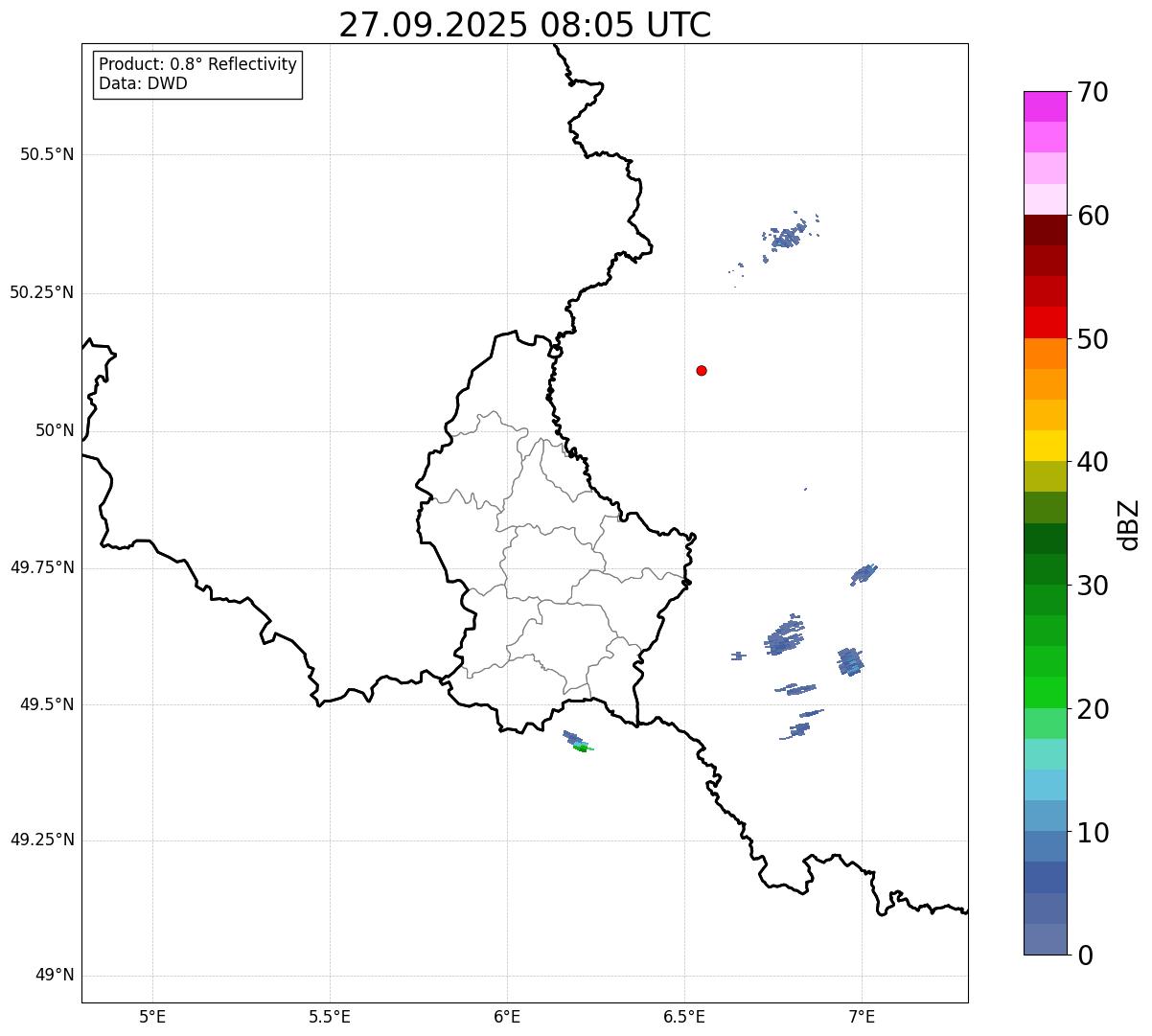Click the longitude label '6°E'
Screen dimensions: 1152x1036
507,1016
